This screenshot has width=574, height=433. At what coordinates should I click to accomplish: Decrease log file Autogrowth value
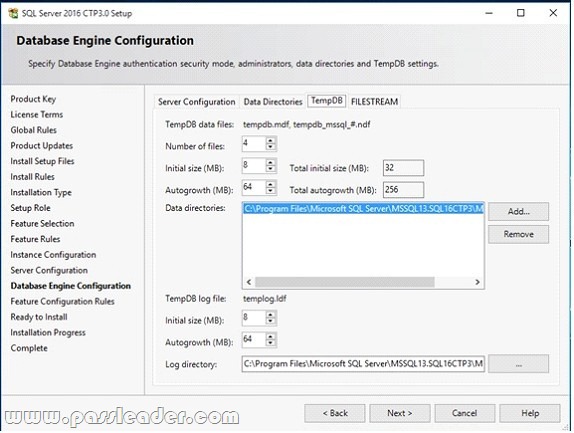coord(271,343)
